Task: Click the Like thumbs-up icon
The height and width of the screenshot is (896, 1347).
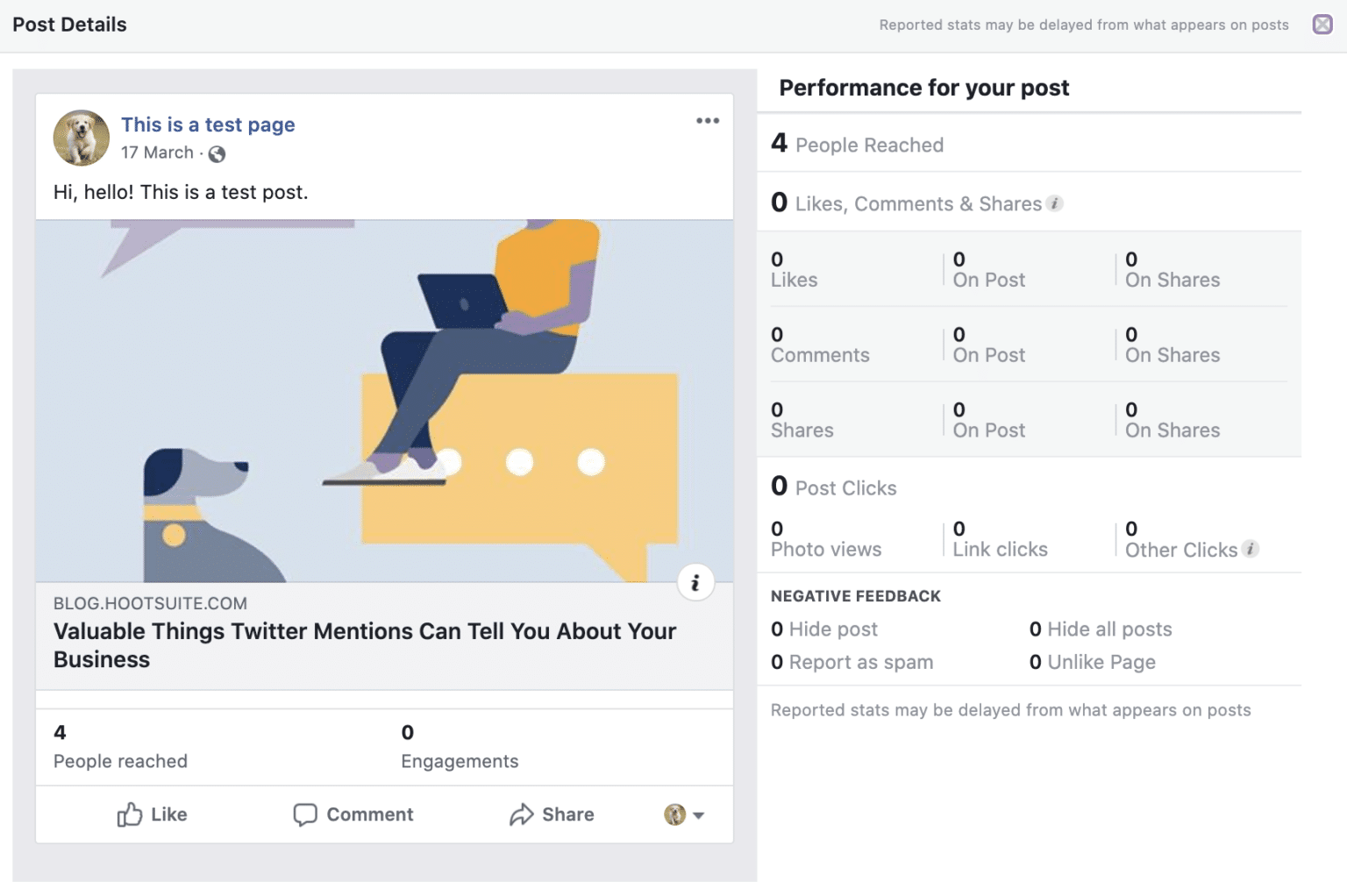Action: (128, 814)
